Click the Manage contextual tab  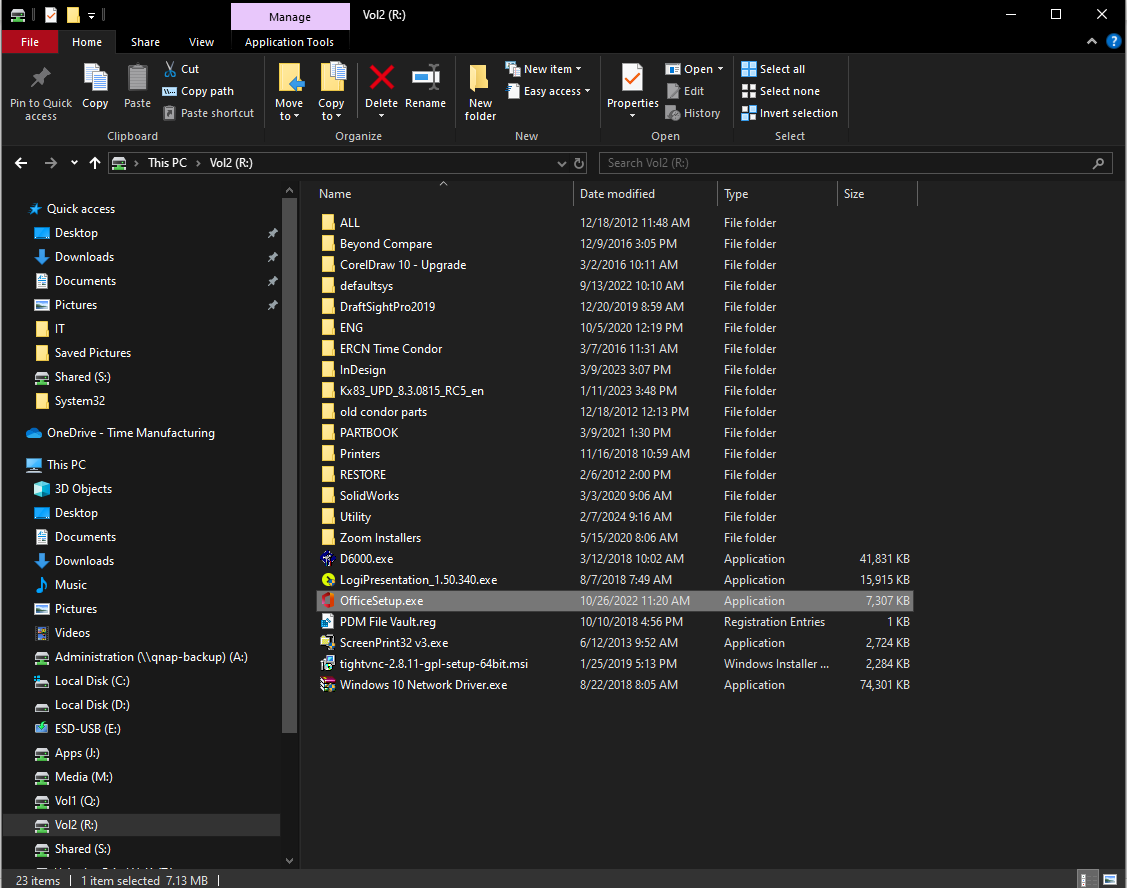click(290, 17)
